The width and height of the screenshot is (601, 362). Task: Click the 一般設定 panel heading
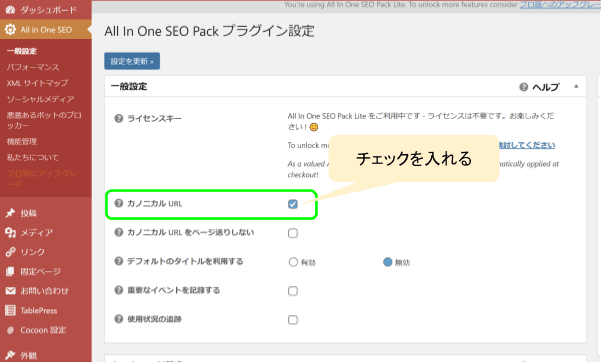click(129, 86)
